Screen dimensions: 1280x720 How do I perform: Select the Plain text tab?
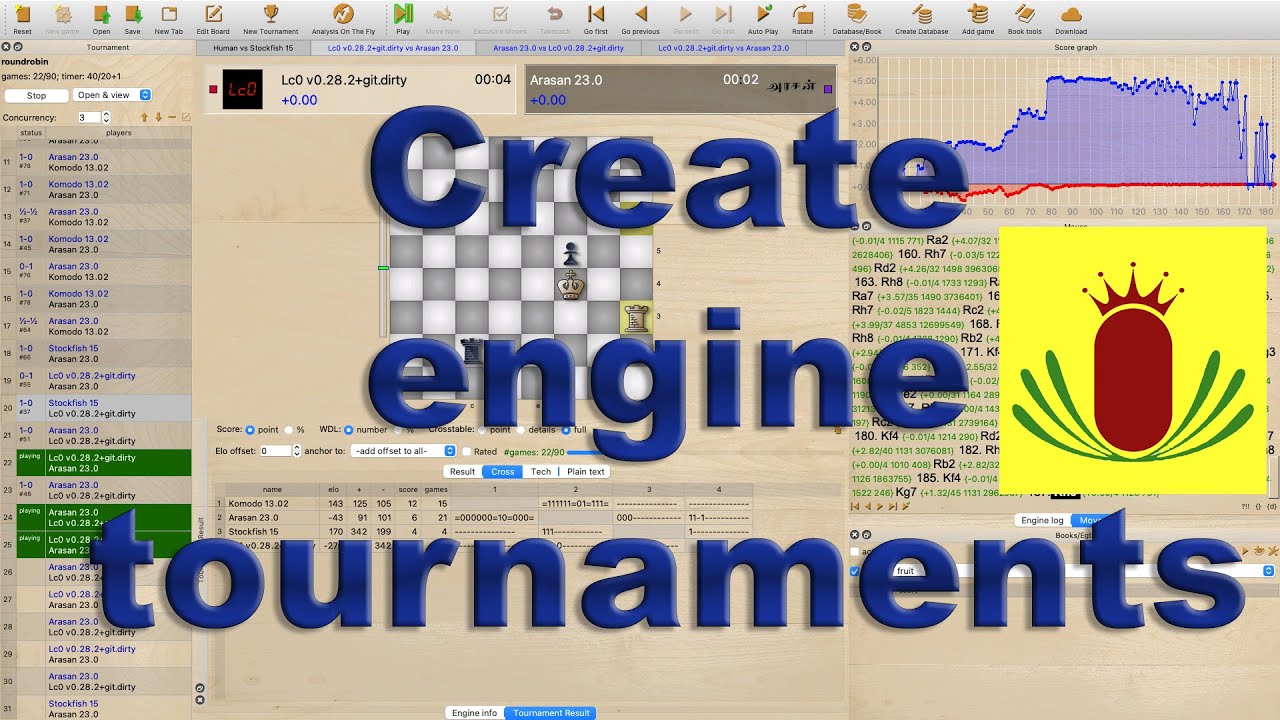click(586, 471)
